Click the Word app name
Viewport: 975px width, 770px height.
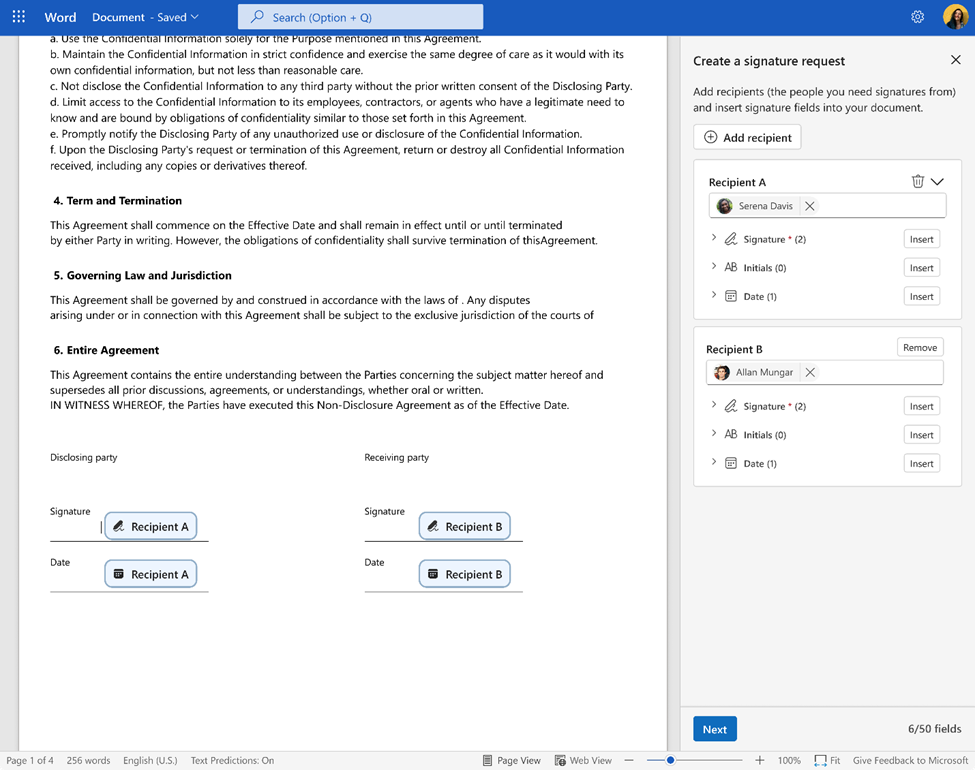[x=60, y=17]
